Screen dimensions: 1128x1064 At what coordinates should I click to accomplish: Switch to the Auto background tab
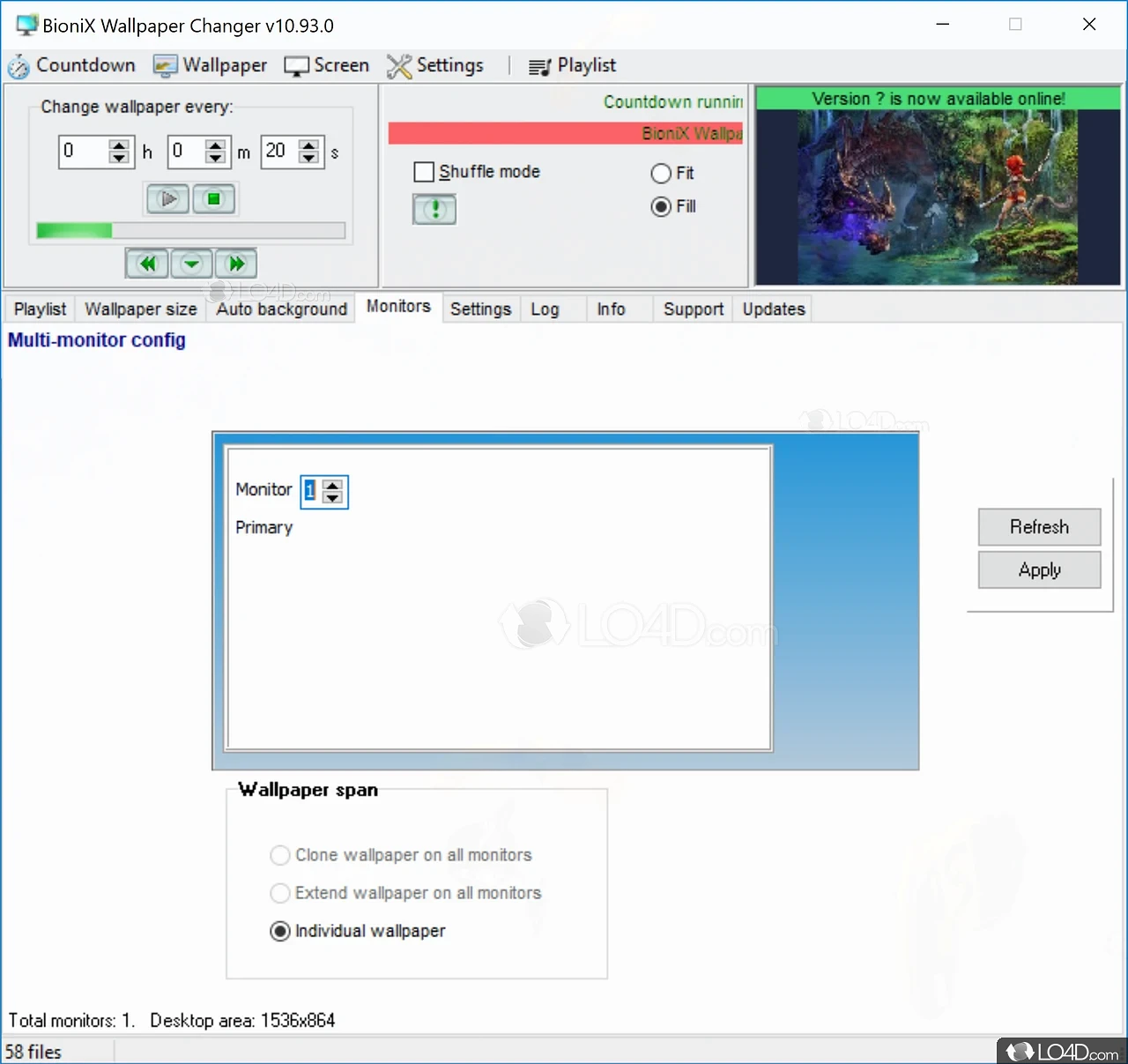pyautogui.click(x=282, y=309)
